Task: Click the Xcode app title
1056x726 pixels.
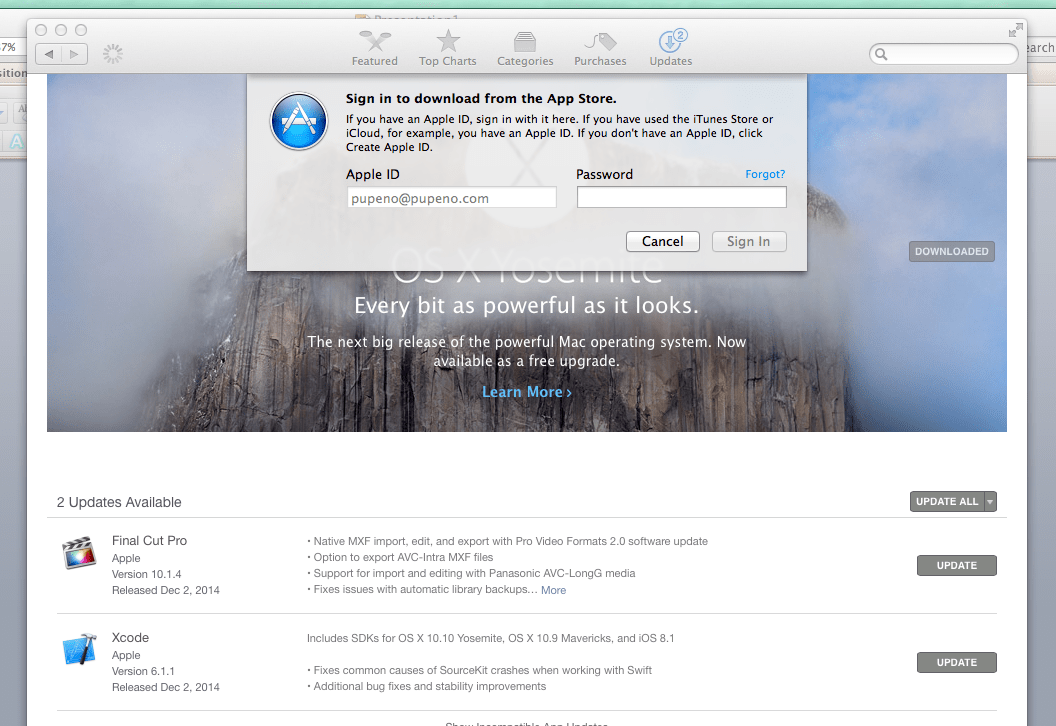Action: click(130, 637)
